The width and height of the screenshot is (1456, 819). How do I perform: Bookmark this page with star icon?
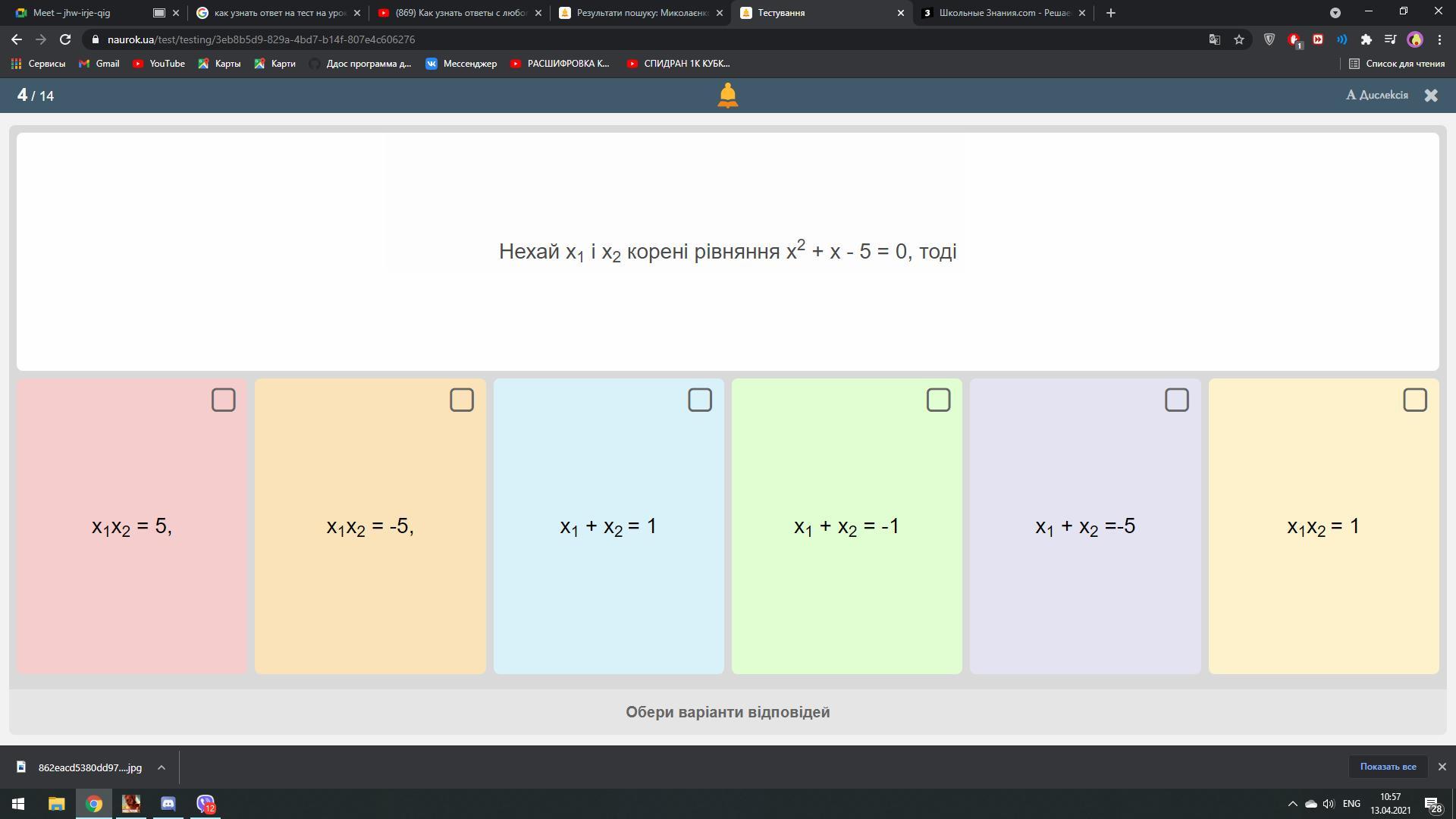1239,39
